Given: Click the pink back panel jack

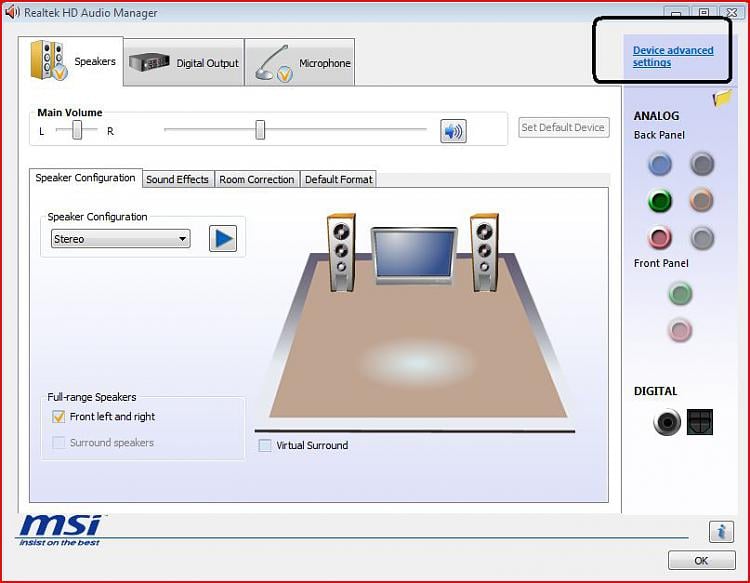Looking at the screenshot, I should click(x=660, y=238).
